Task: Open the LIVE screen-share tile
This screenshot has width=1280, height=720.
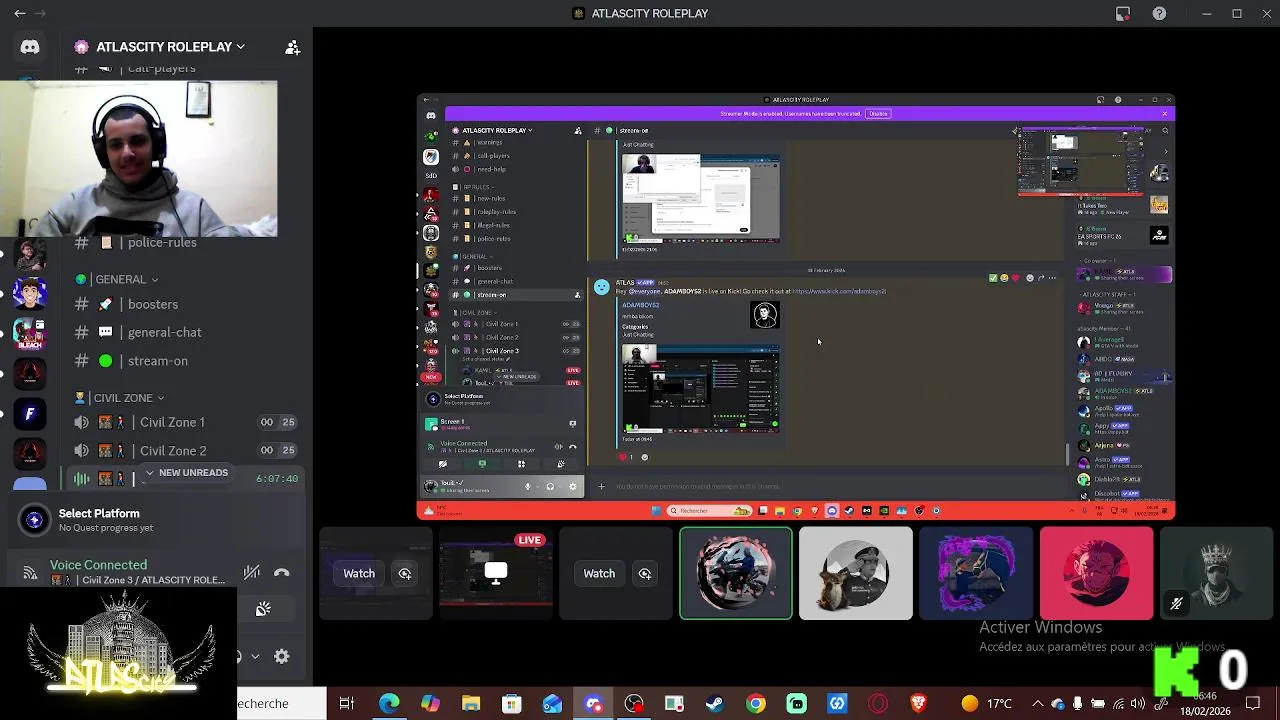Action: click(x=496, y=573)
